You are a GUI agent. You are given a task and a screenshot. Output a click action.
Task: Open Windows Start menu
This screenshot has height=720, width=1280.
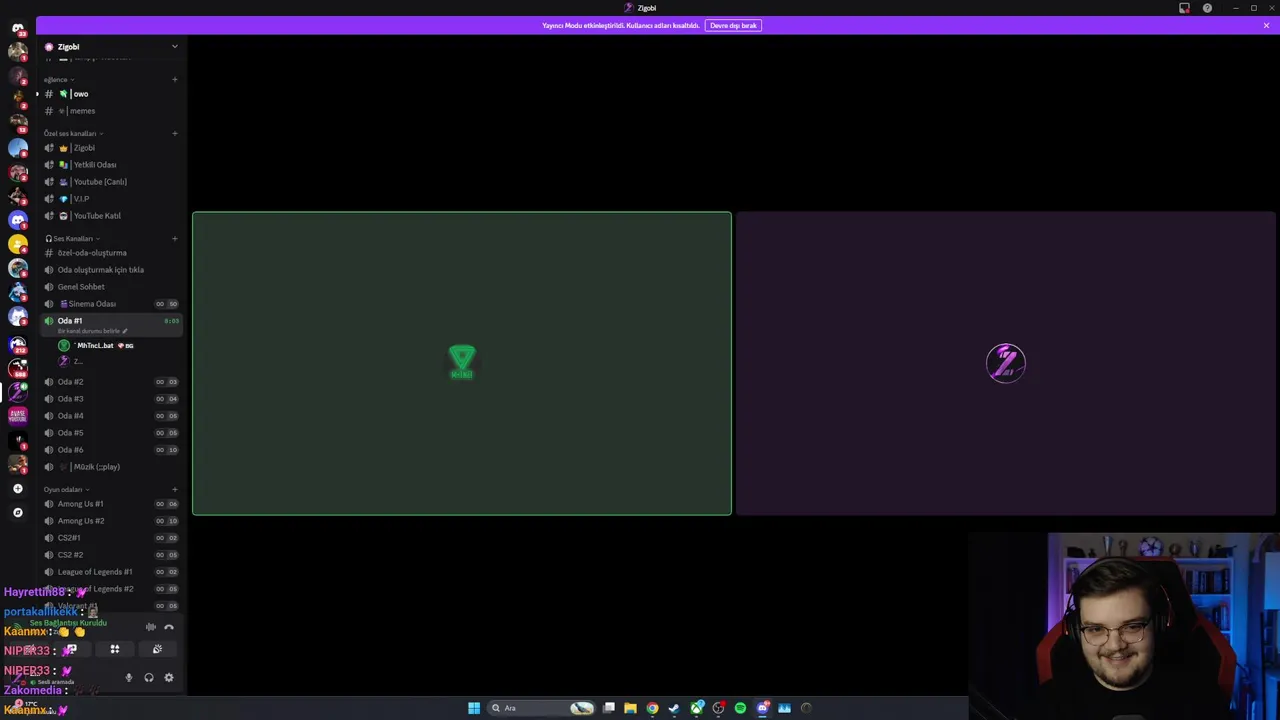474,708
